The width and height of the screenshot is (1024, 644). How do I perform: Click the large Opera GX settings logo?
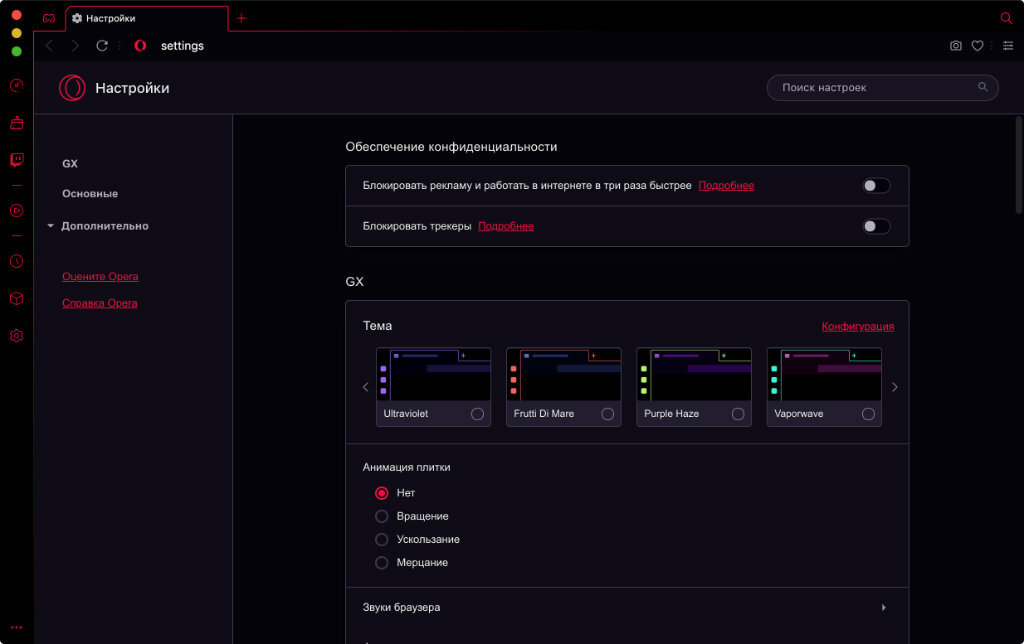72,88
